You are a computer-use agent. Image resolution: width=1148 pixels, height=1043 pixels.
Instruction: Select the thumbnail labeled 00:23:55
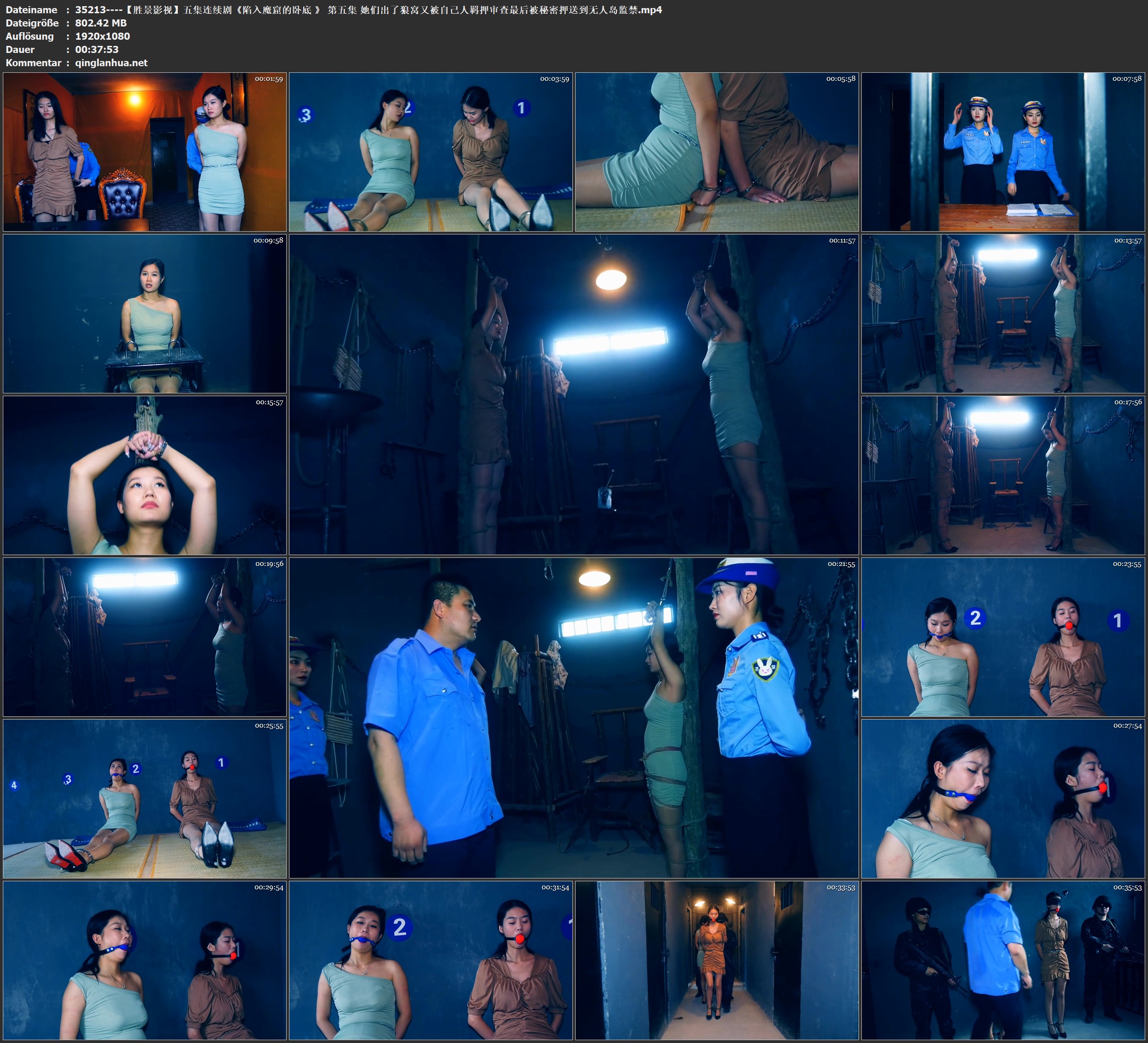(1003, 637)
